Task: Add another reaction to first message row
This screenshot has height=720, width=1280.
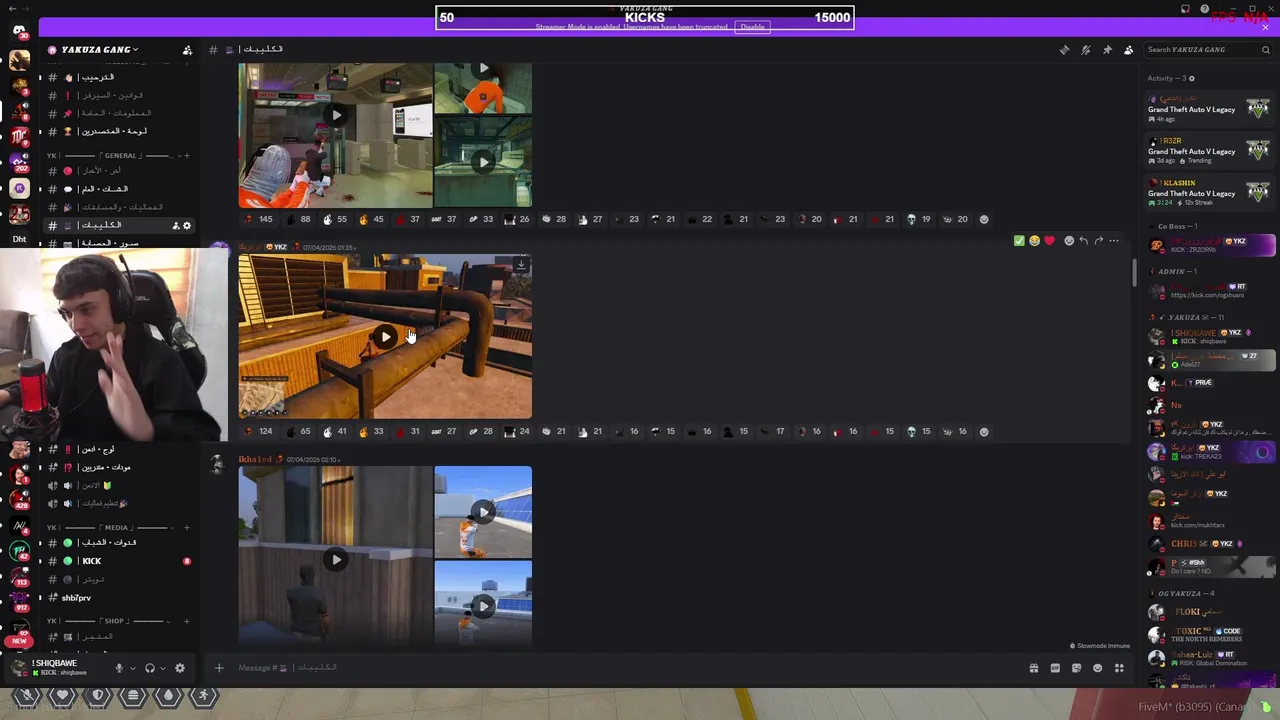Action: click(x=984, y=220)
